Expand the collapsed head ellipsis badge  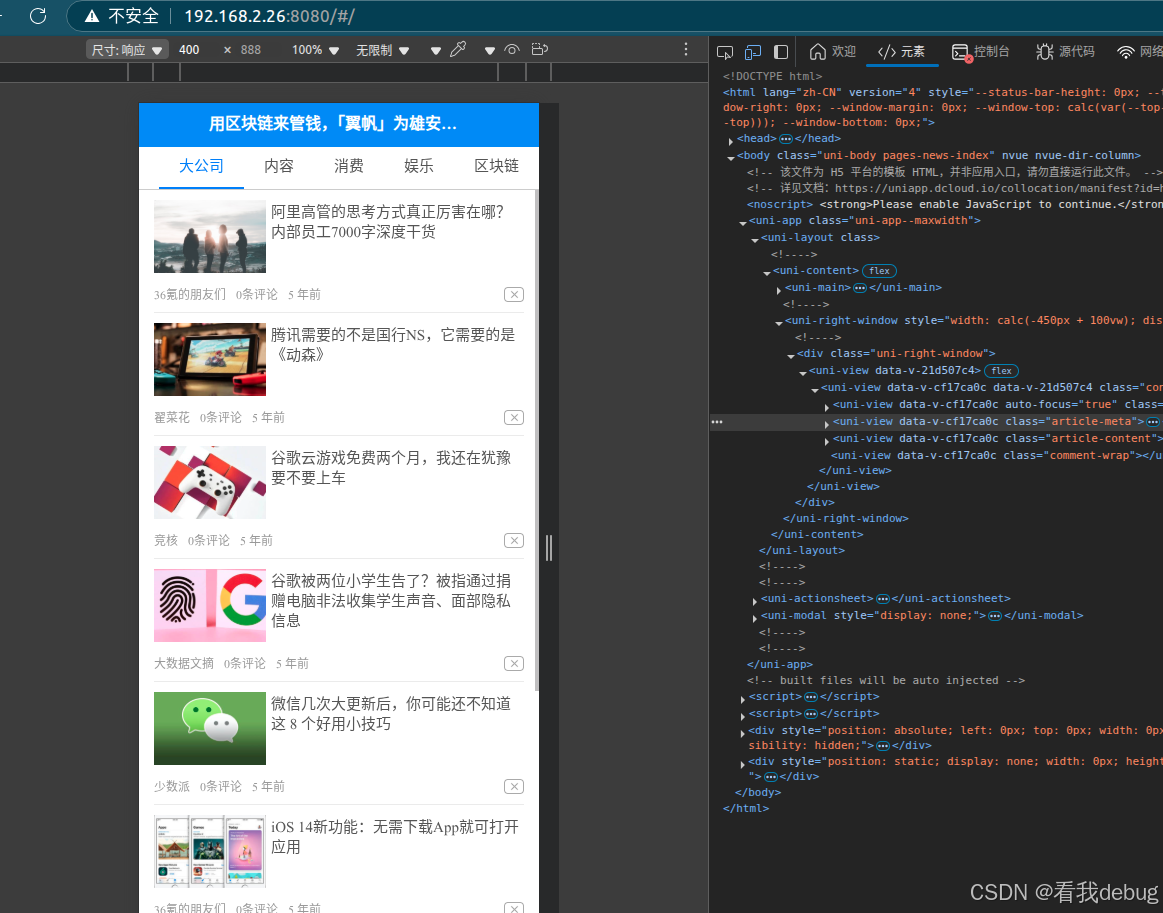[x=785, y=139]
